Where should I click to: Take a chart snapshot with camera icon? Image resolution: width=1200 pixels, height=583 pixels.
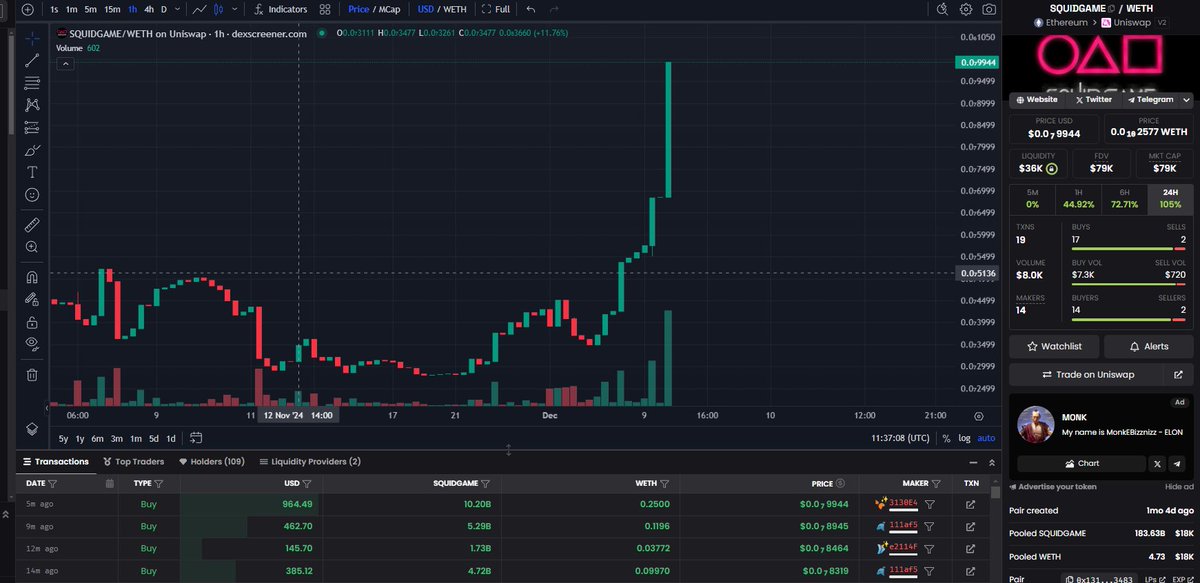point(989,9)
